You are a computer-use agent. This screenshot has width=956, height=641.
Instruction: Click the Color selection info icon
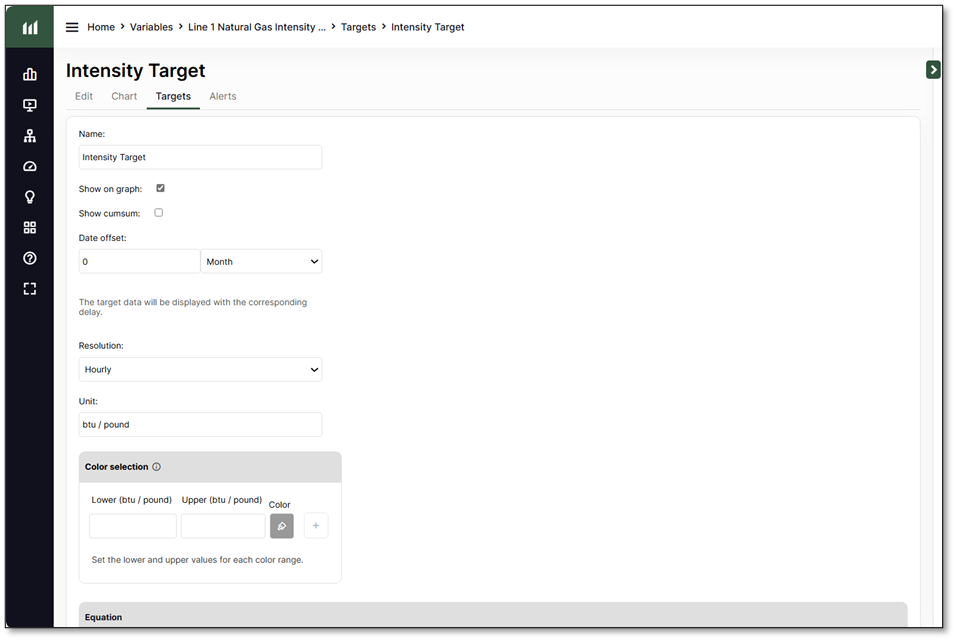[x=157, y=467]
